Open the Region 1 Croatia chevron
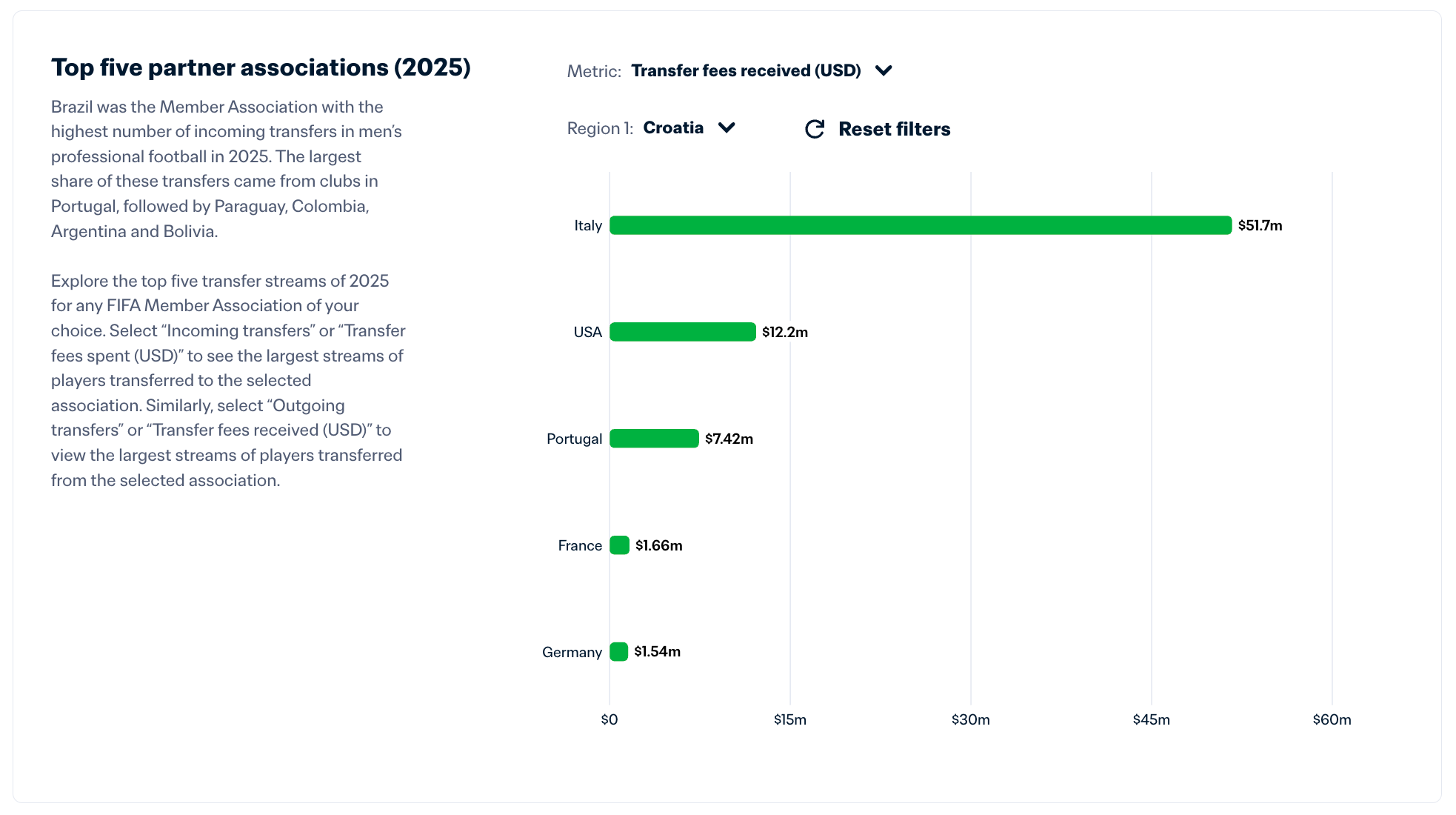This screenshot has width=1456, height=815. 727,127
